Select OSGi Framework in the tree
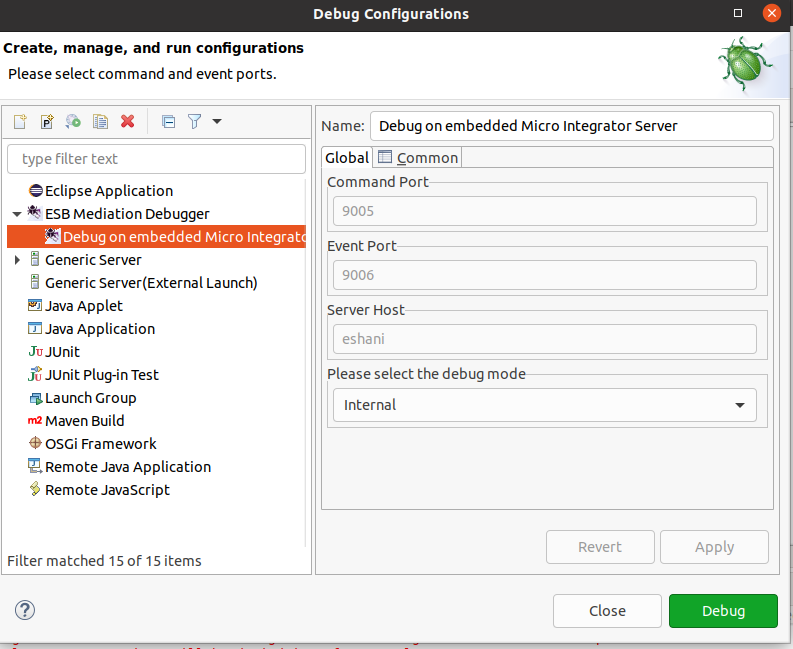This screenshot has height=649, width=793. 101,444
